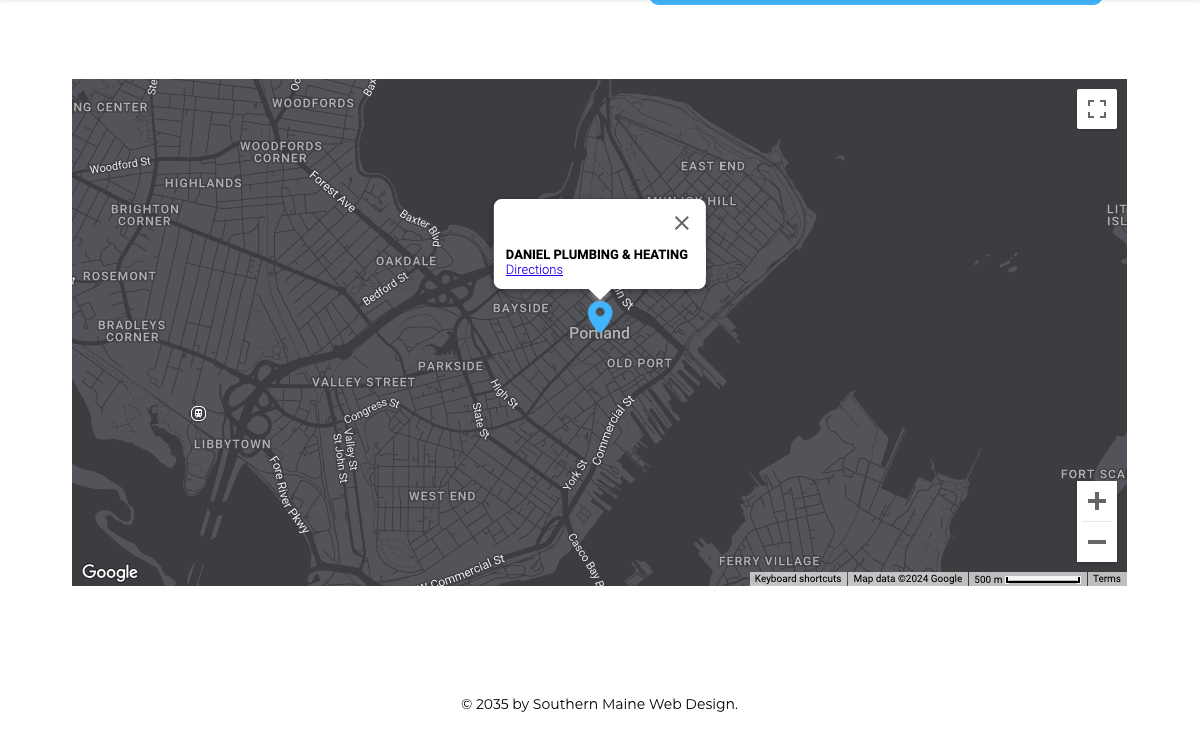Toggle the 500 m map scale units

coord(1028,579)
